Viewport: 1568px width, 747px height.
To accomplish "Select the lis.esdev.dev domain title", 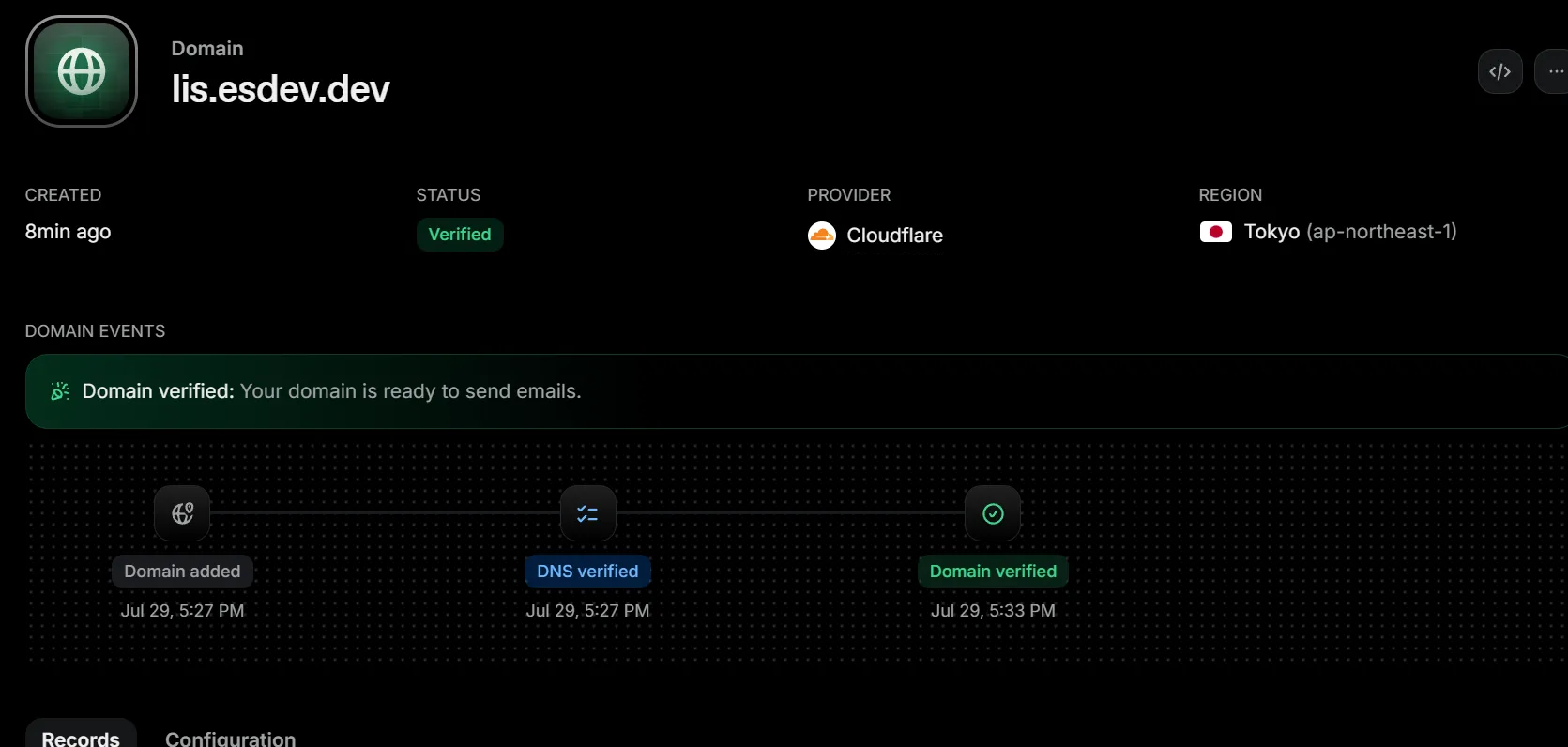I will pyautogui.click(x=281, y=89).
